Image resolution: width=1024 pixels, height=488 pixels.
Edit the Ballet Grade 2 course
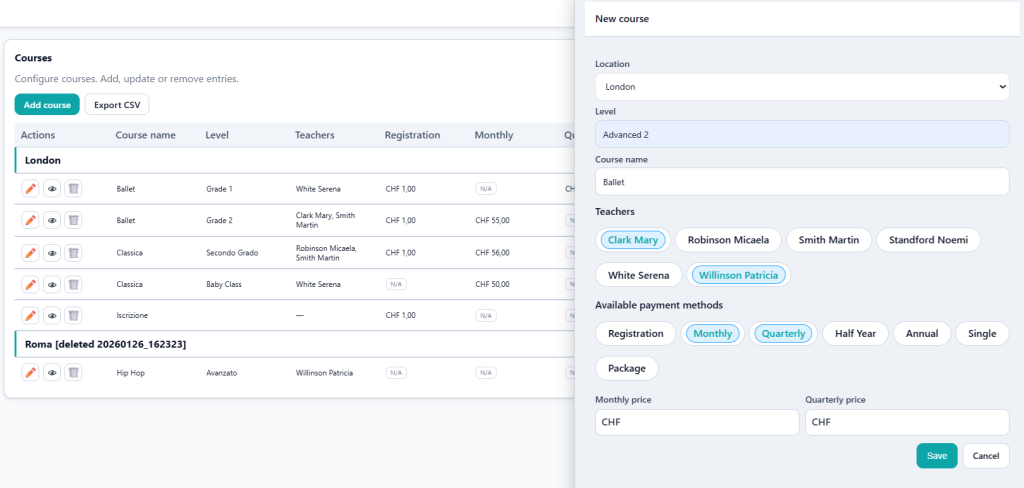coord(29,220)
